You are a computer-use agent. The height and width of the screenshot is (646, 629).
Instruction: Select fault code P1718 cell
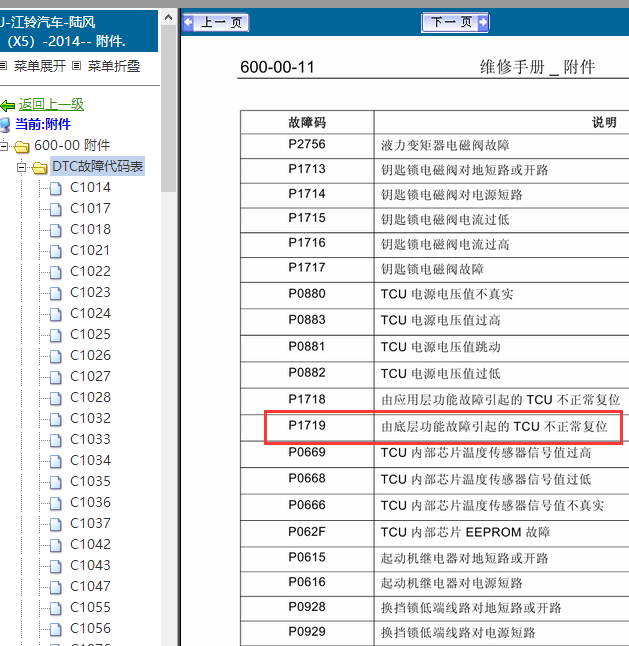(x=307, y=399)
